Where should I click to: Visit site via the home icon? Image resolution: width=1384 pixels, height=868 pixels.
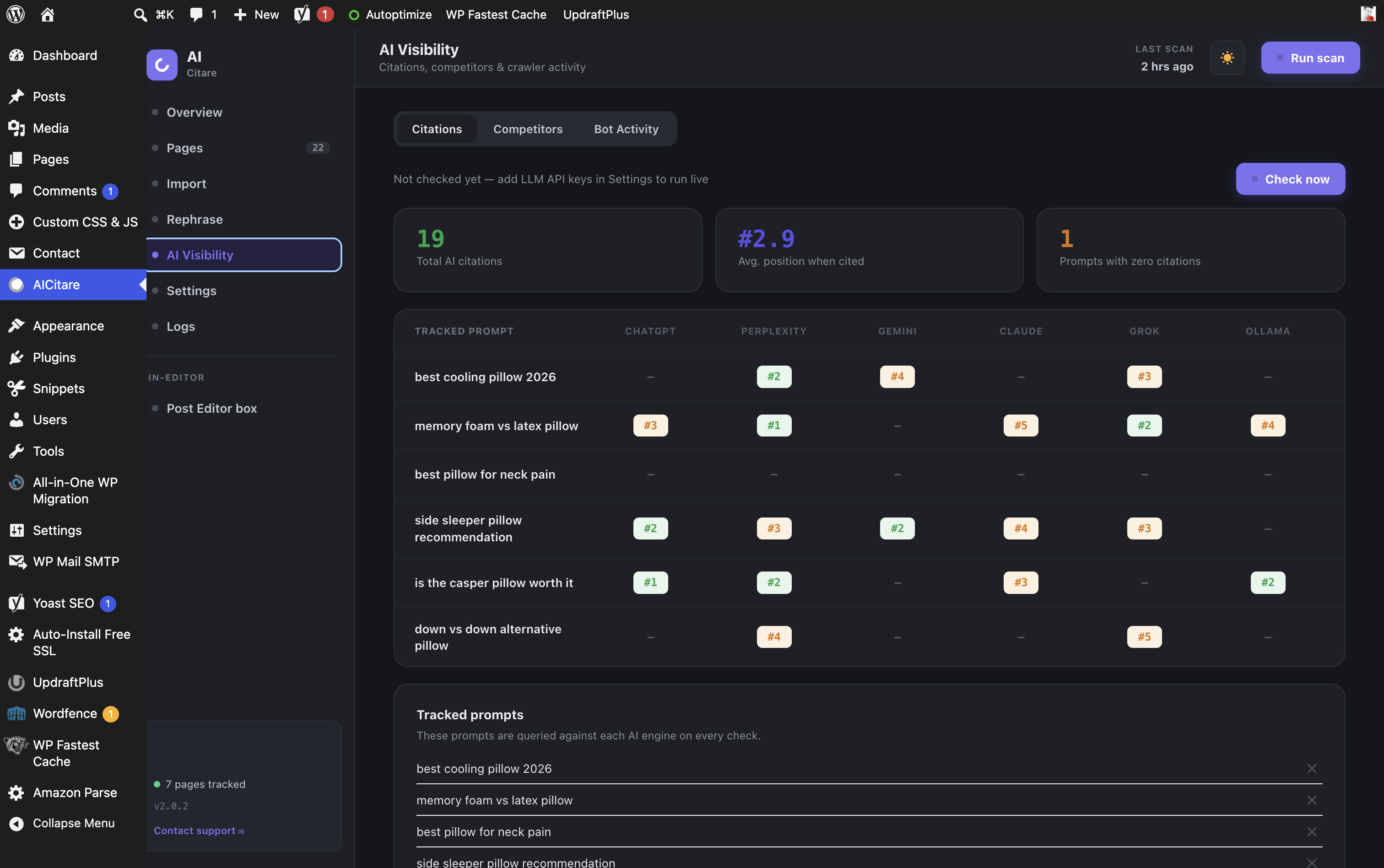[x=48, y=14]
